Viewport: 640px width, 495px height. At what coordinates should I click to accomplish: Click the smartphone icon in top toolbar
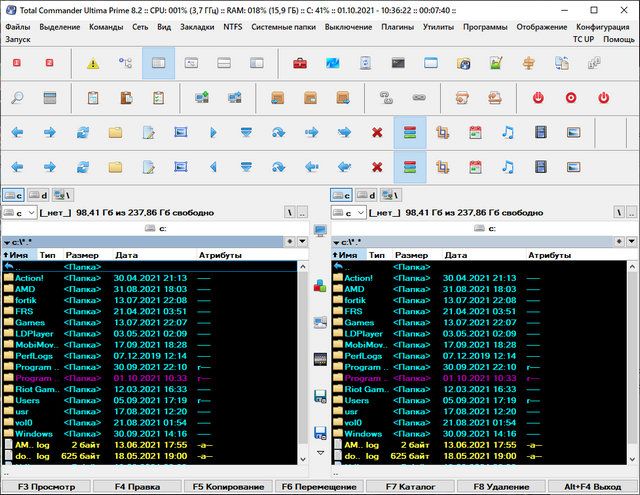[x=365, y=63]
